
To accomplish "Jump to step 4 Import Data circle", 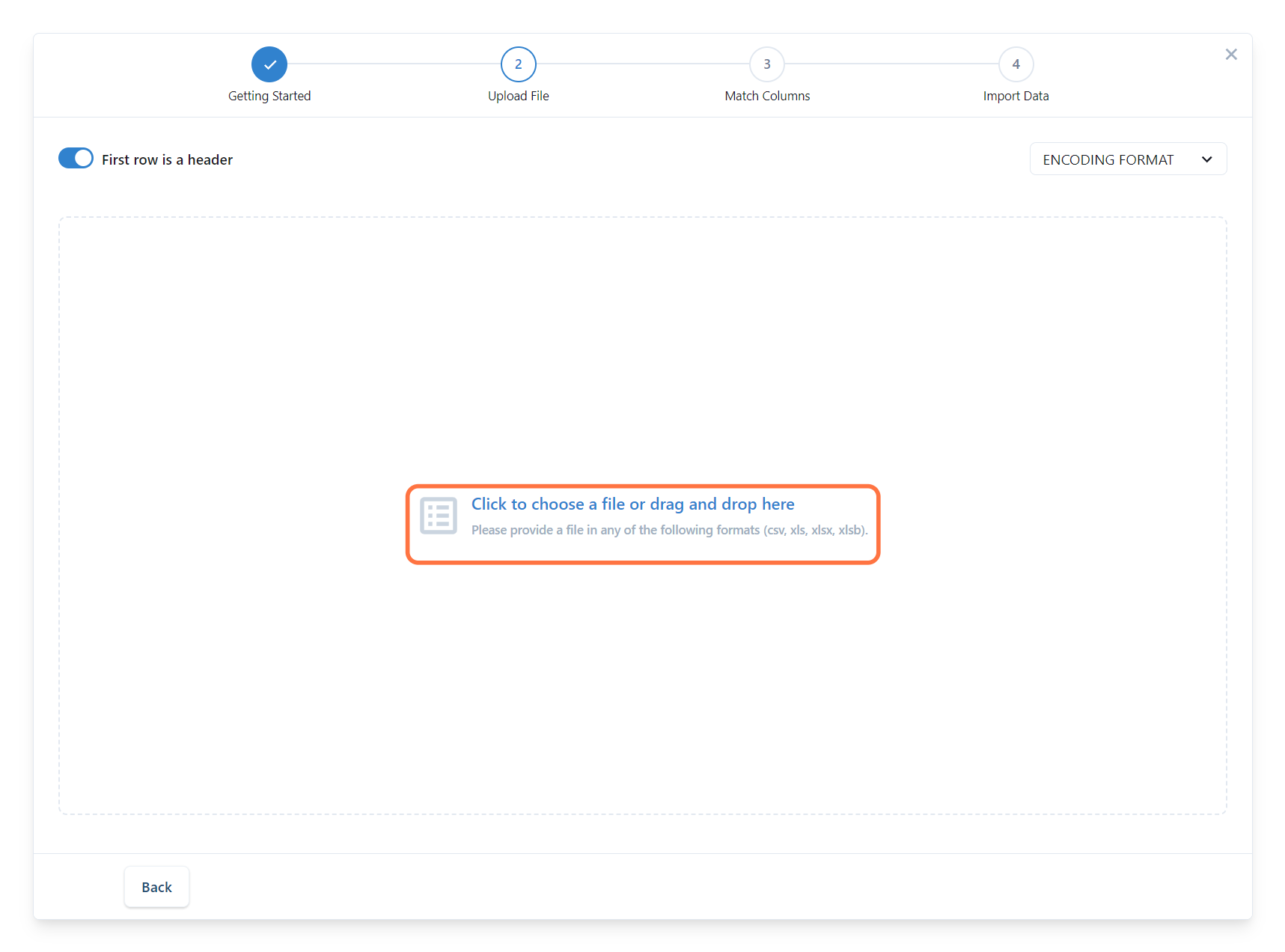I will pyautogui.click(x=1016, y=64).
